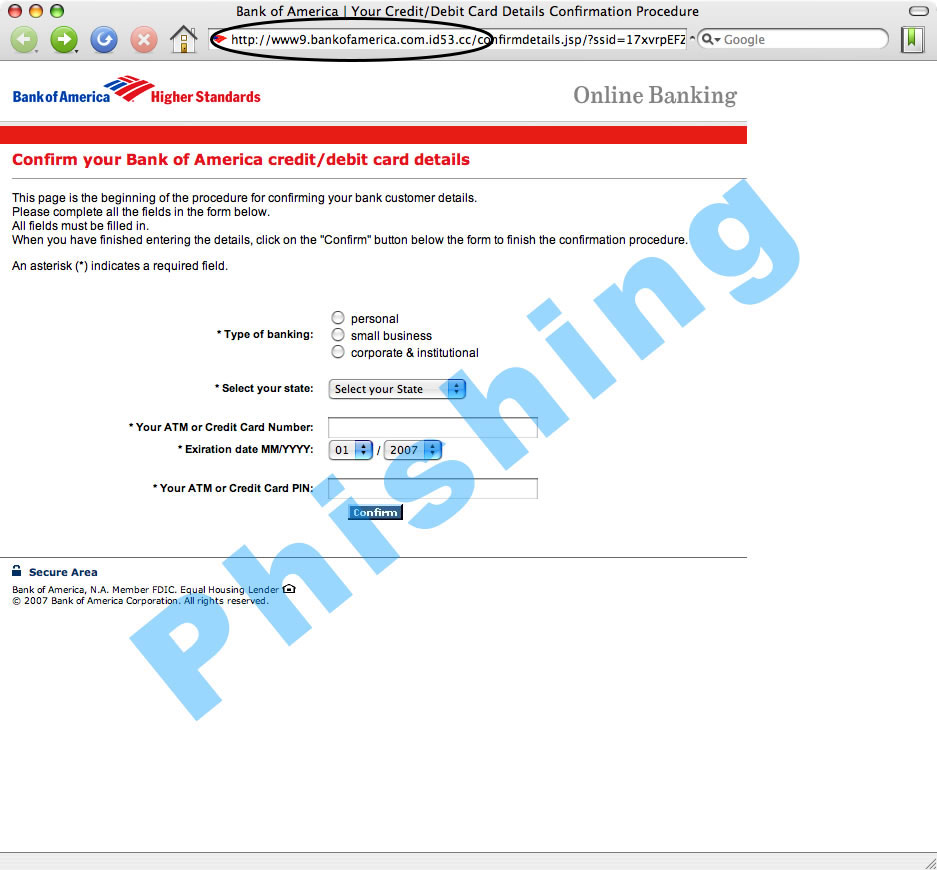Click the 'Select your state:' label
Image resolution: width=937 pixels, height=870 pixels.
pos(264,388)
